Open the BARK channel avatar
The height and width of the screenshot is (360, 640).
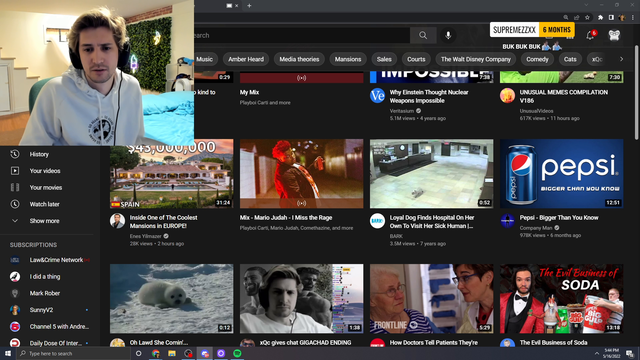pos(377,221)
